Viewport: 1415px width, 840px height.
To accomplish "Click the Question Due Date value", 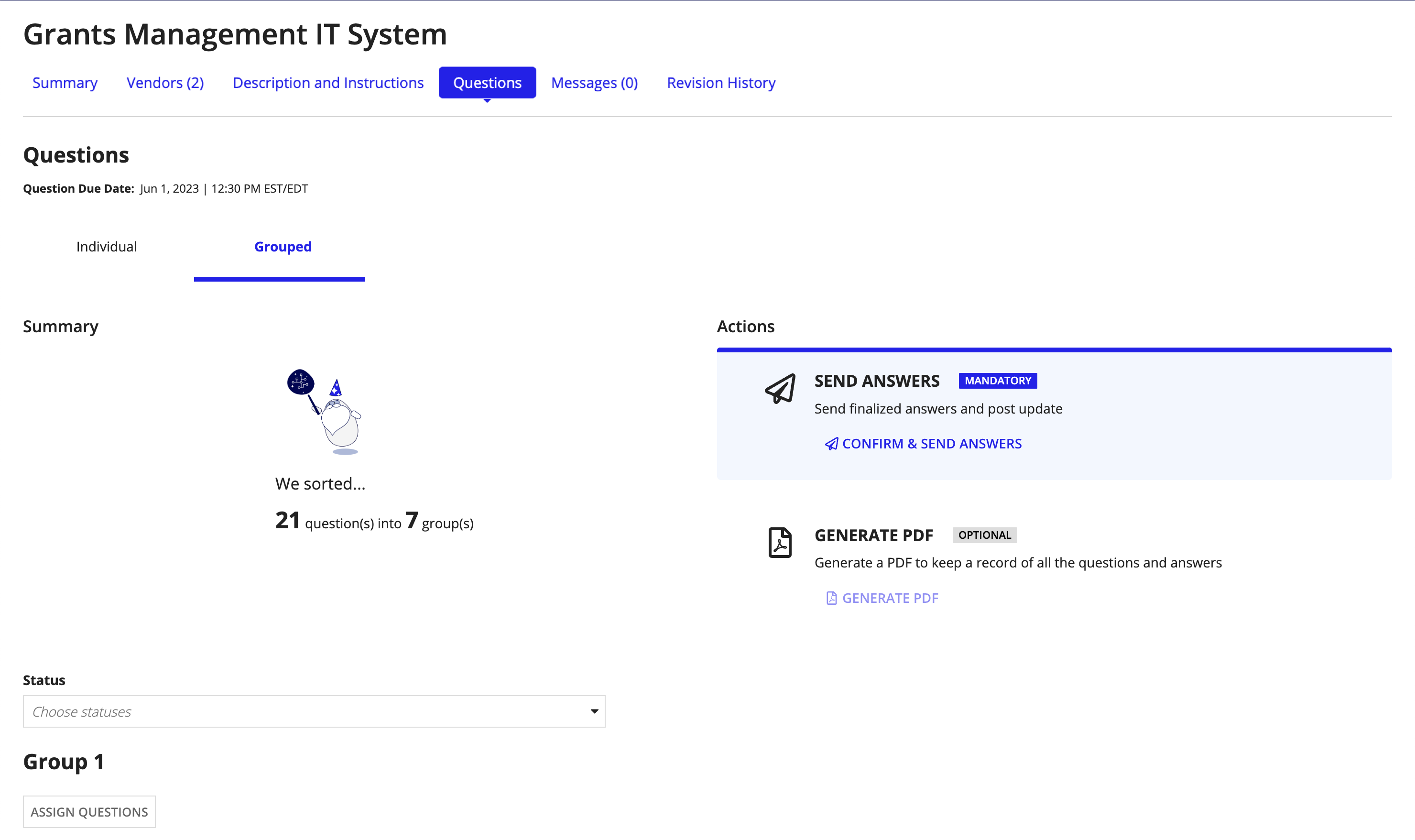I will [x=224, y=188].
